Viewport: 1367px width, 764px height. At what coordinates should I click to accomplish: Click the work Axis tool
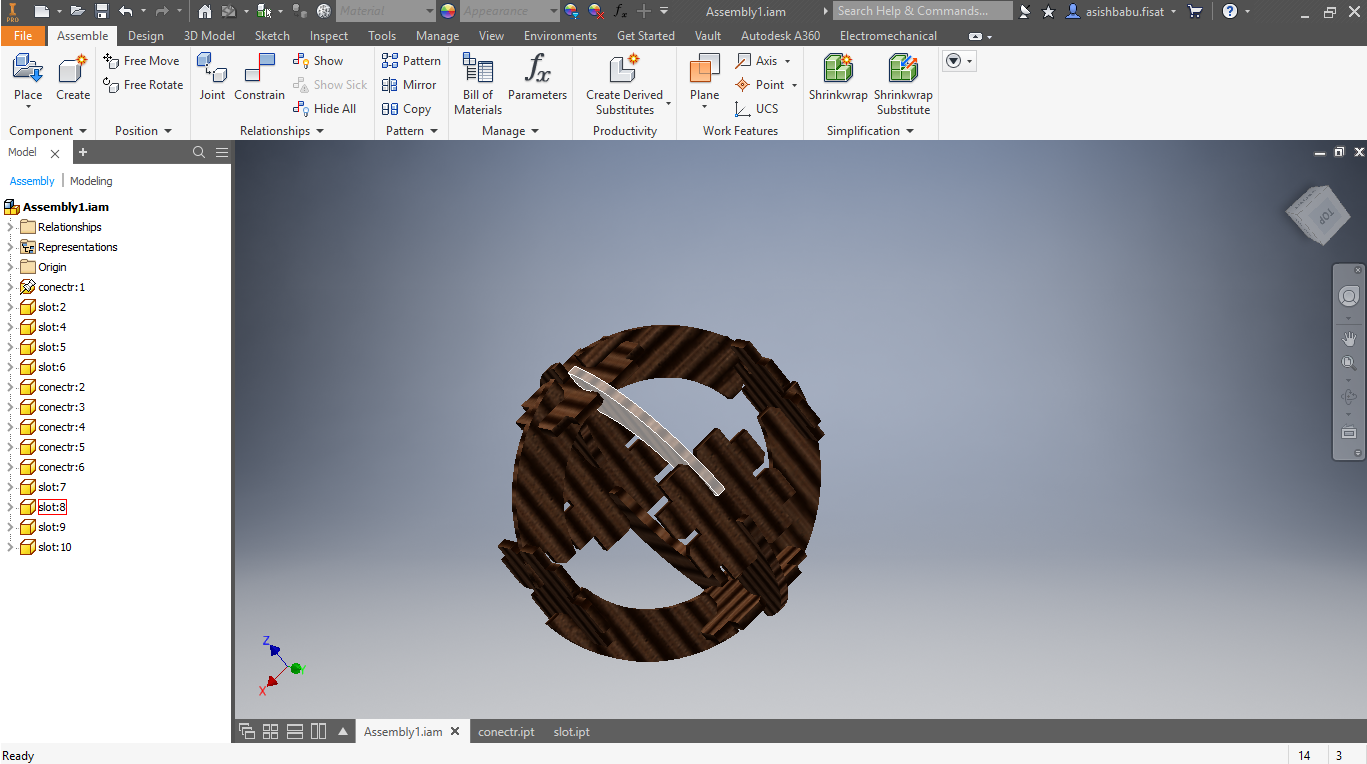pos(759,61)
